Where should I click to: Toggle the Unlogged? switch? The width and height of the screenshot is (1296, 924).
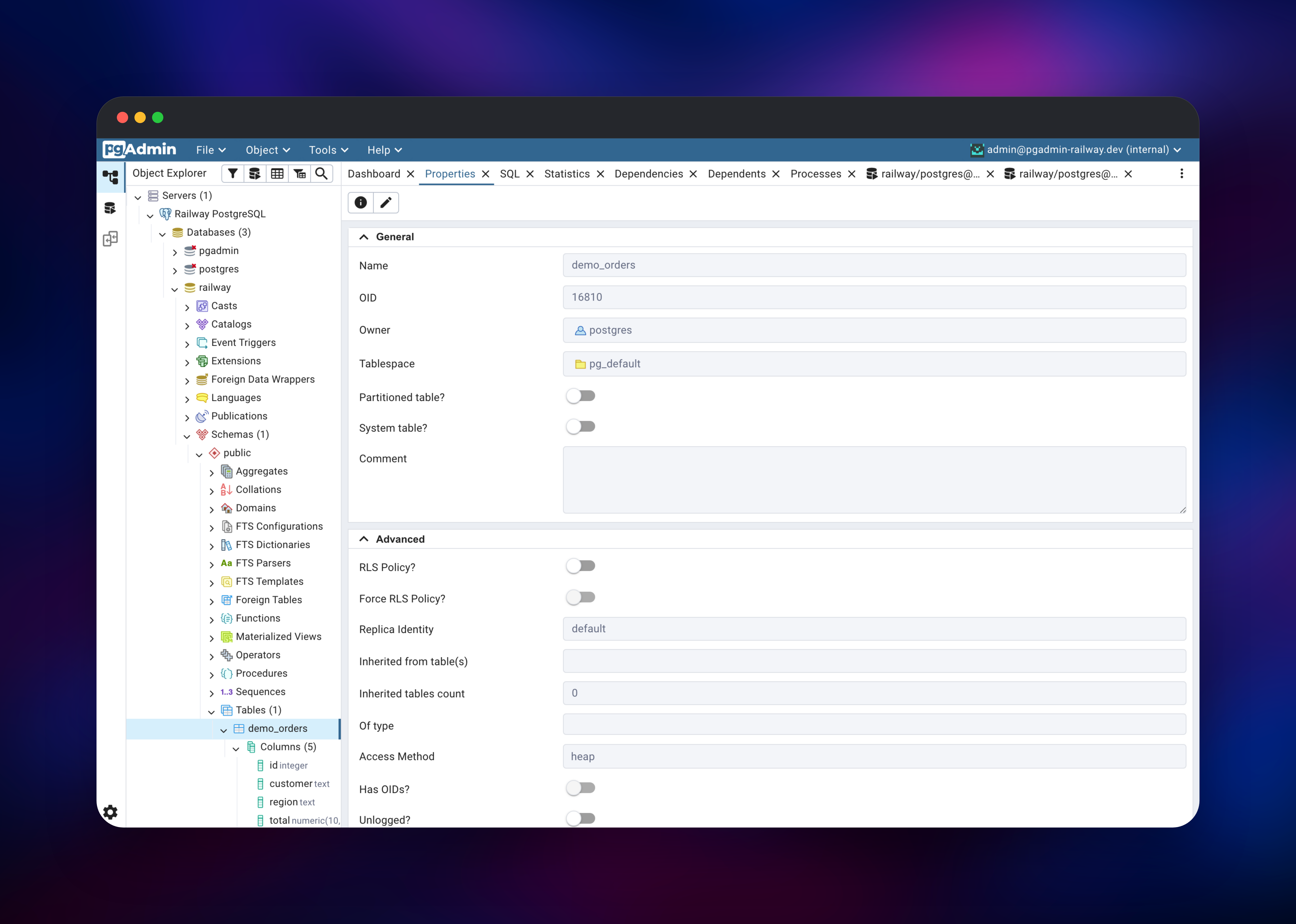[x=581, y=819]
